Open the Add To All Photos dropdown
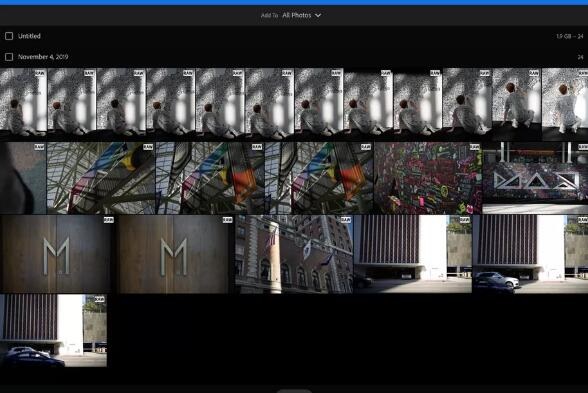The width and height of the screenshot is (588, 393). (291, 15)
